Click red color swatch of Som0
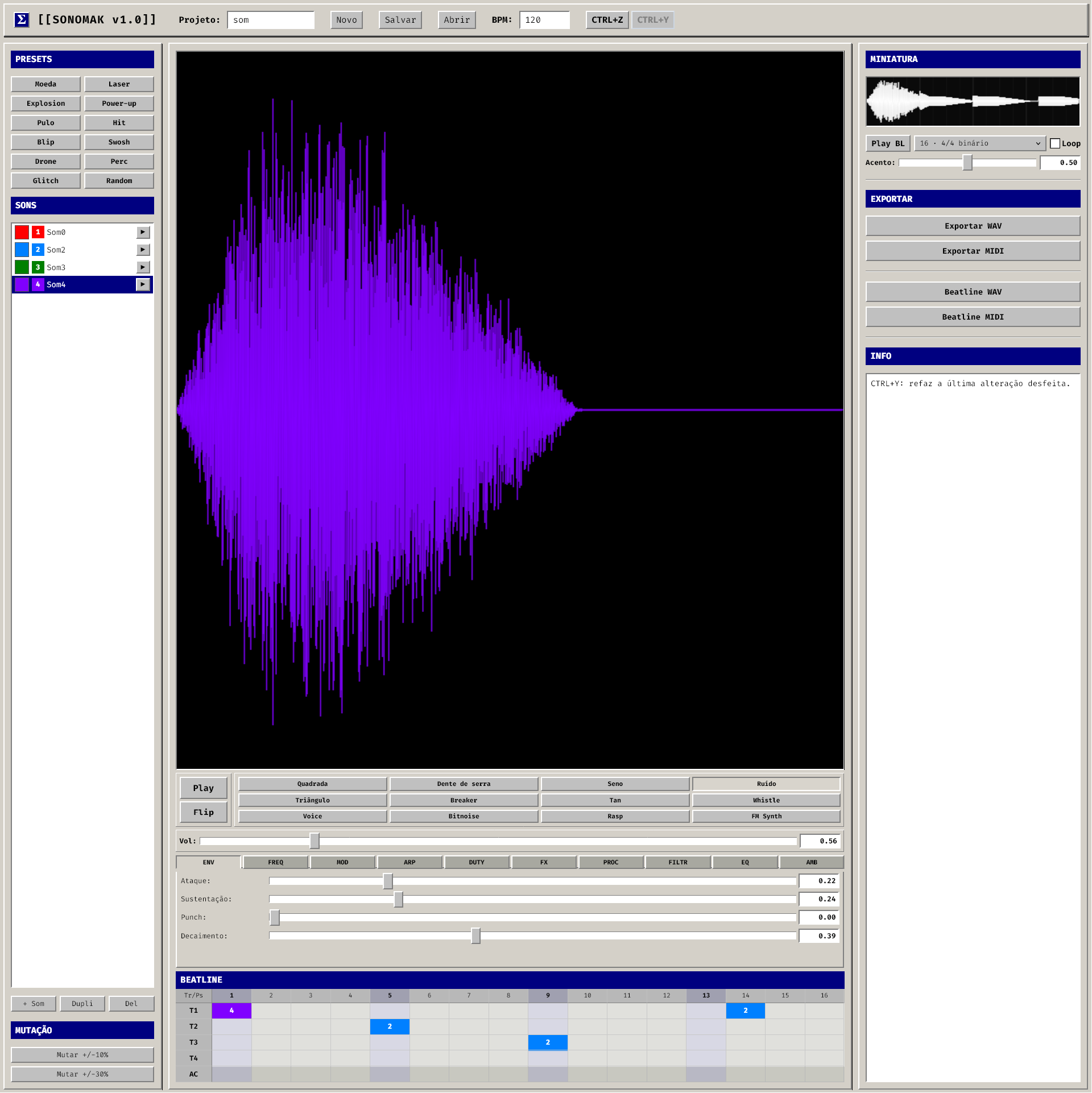 (x=22, y=232)
